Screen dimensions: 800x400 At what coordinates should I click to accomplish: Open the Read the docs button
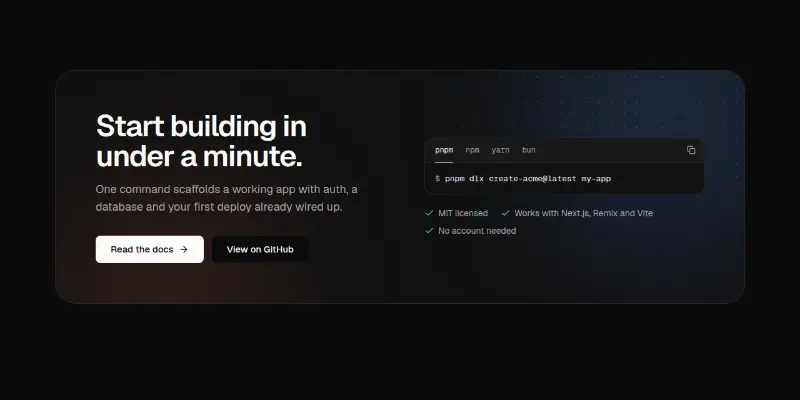tap(149, 249)
